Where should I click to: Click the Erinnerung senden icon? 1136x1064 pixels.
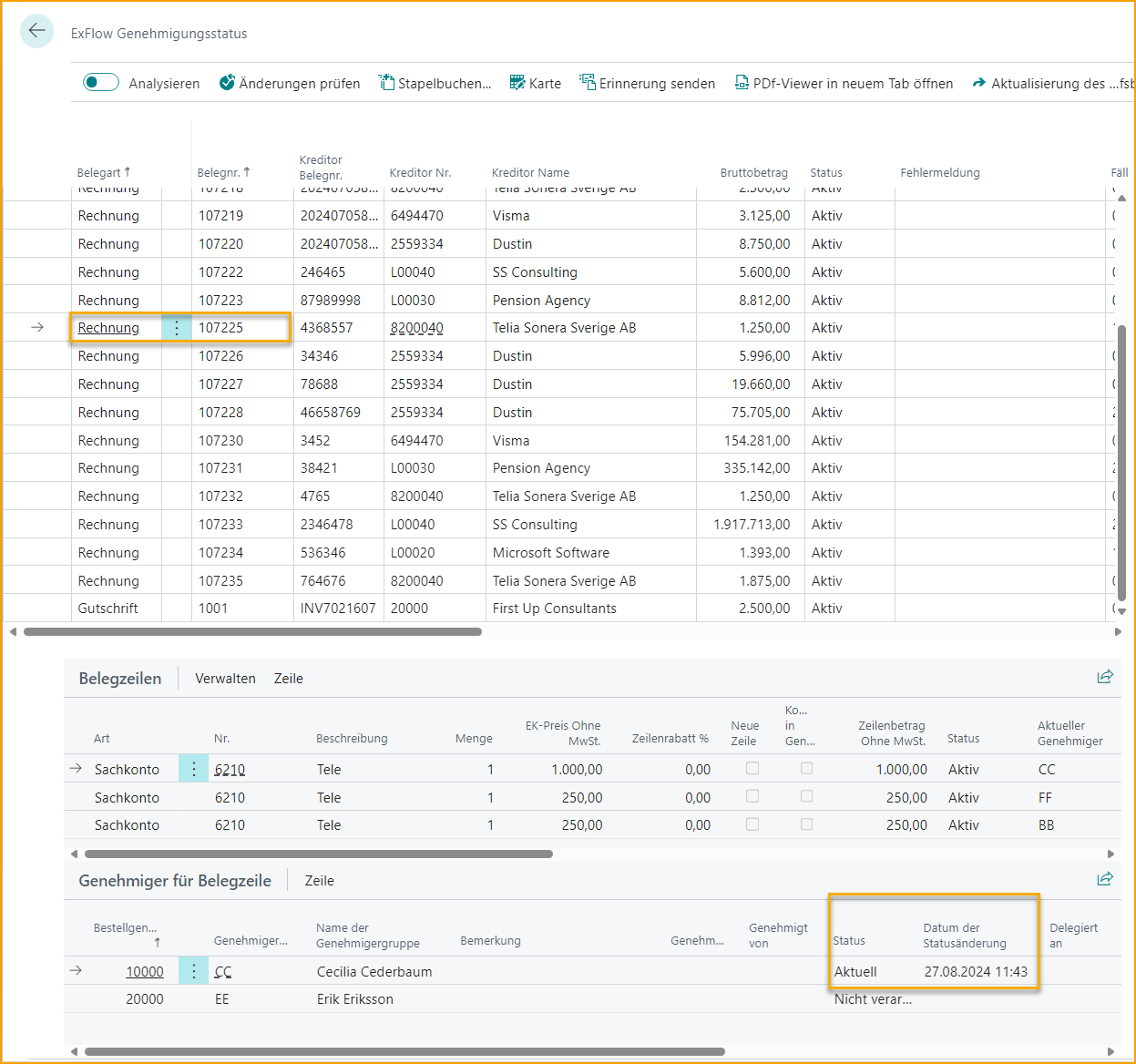click(x=586, y=82)
